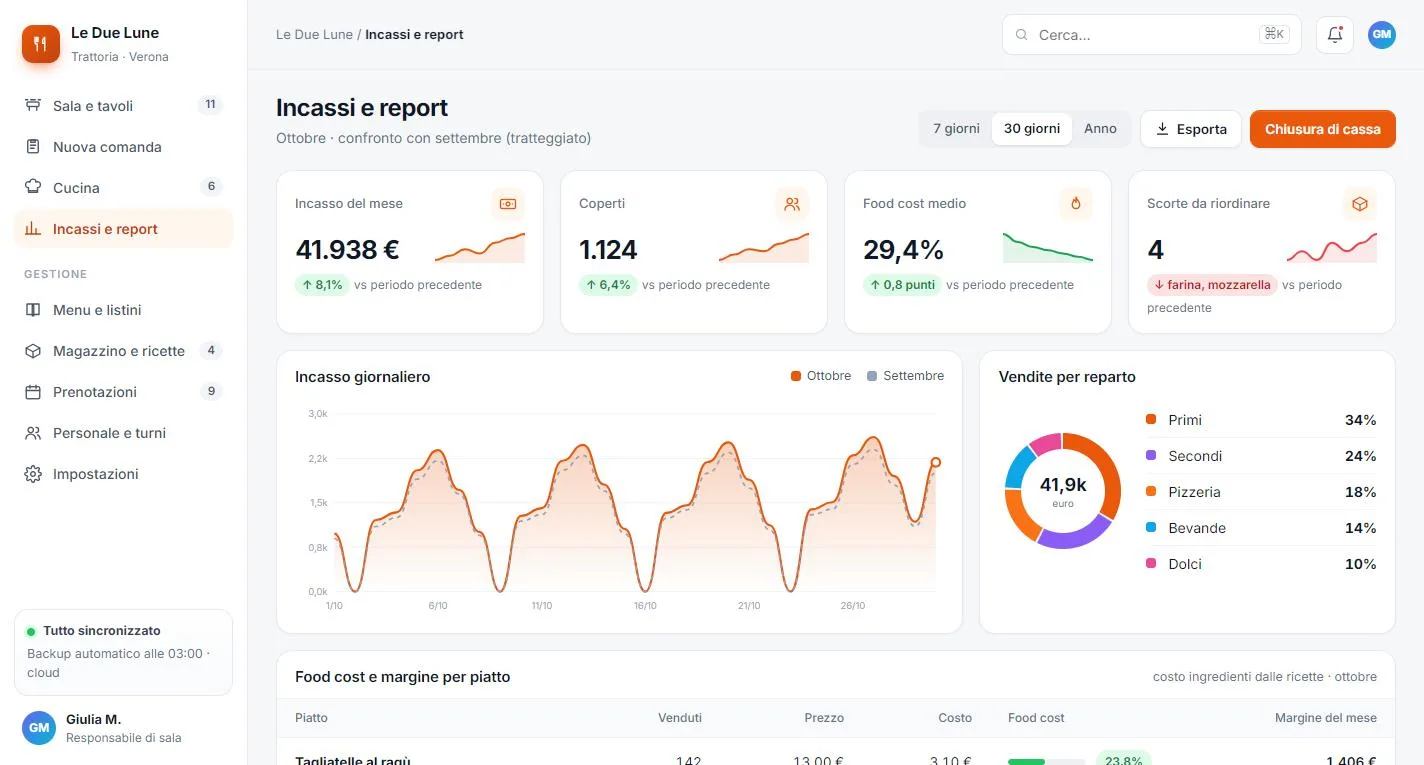Image resolution: width=1424 pixels, height=765 pixels.
Task: Switch the range to Anno
Action: pos(1100,129)
